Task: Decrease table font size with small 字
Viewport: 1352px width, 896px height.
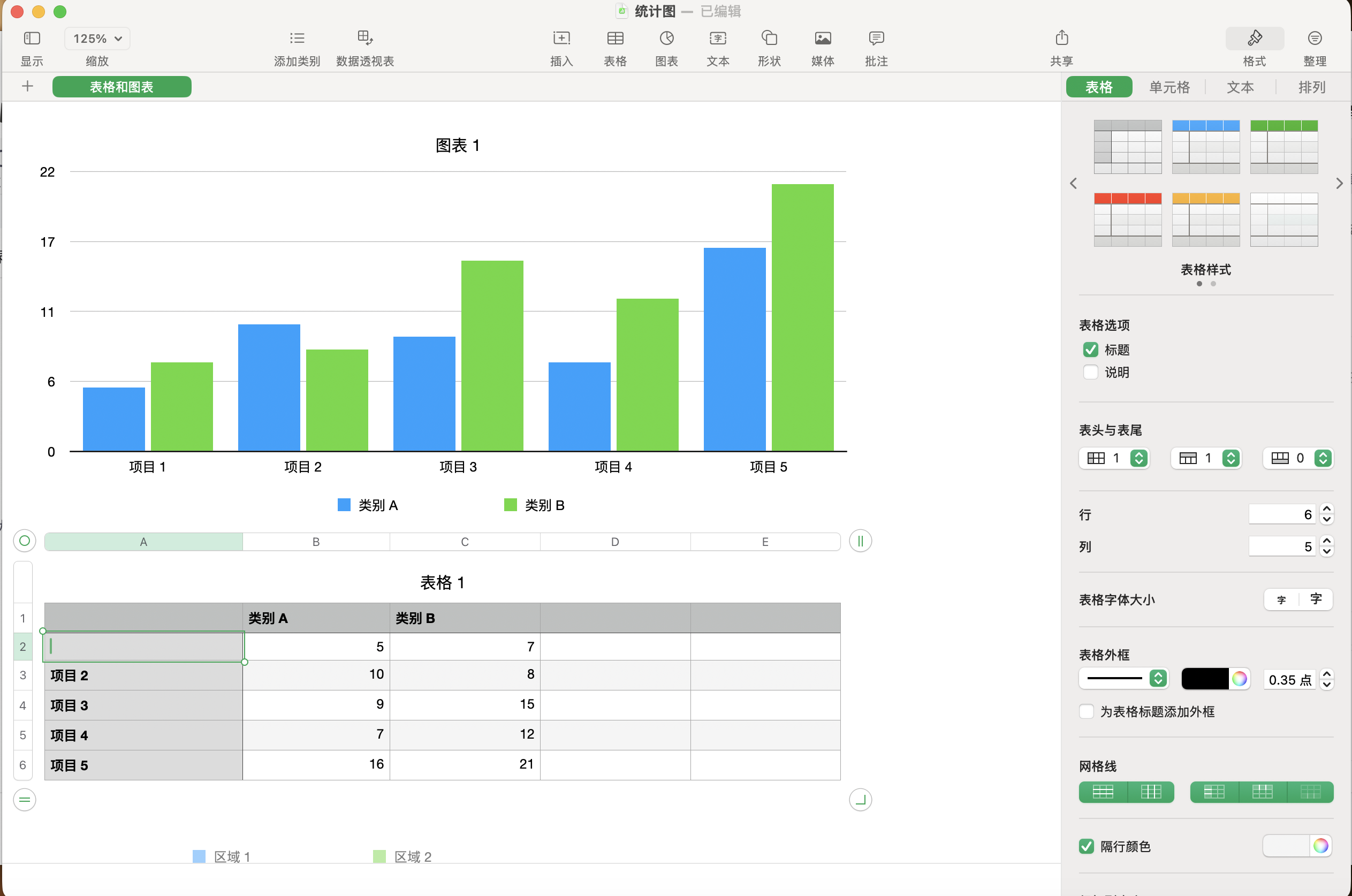Action: [1281, 599]
